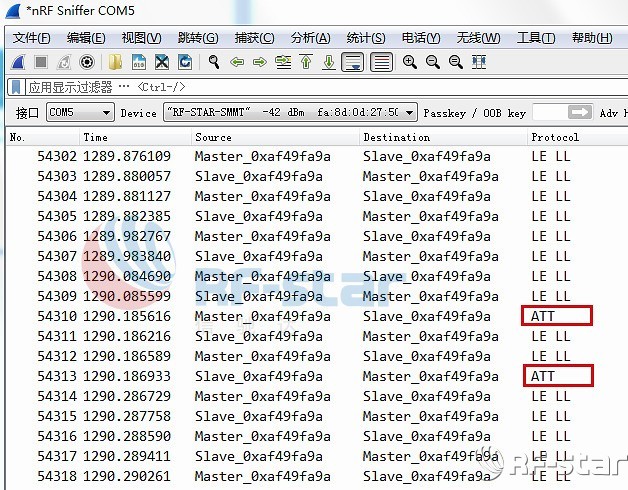Click the resize columns icon
The image size is (628, 490).
(x=478, y=62)
